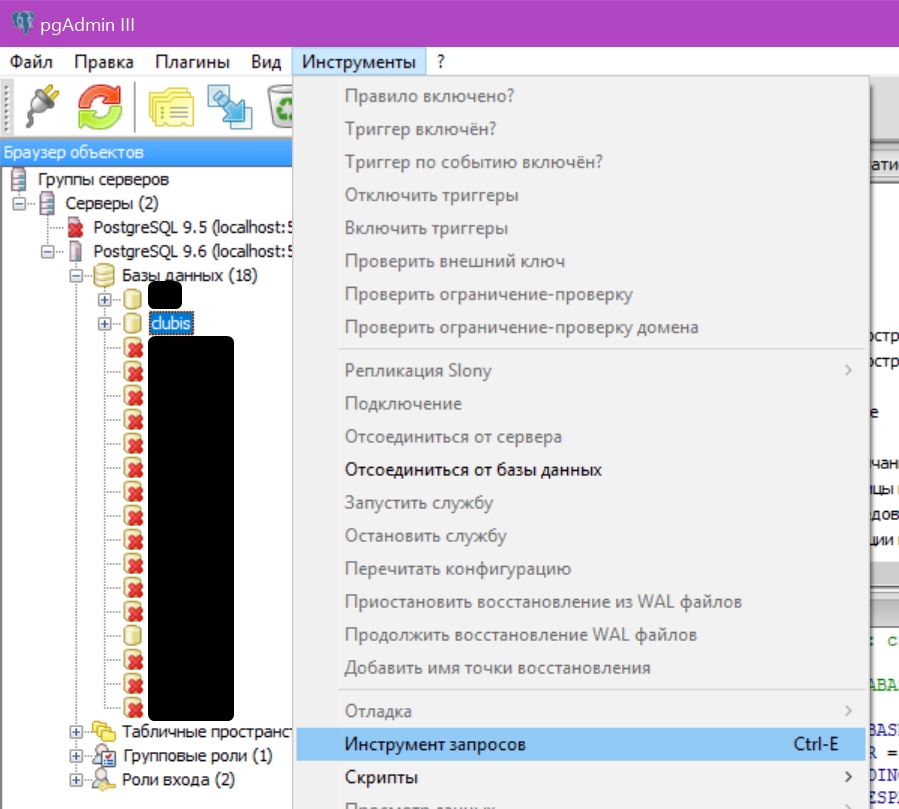The width and height of the screenshot is (899, 809).
Task: Click the toolbar drag handle grip
Action: [7, 107]
